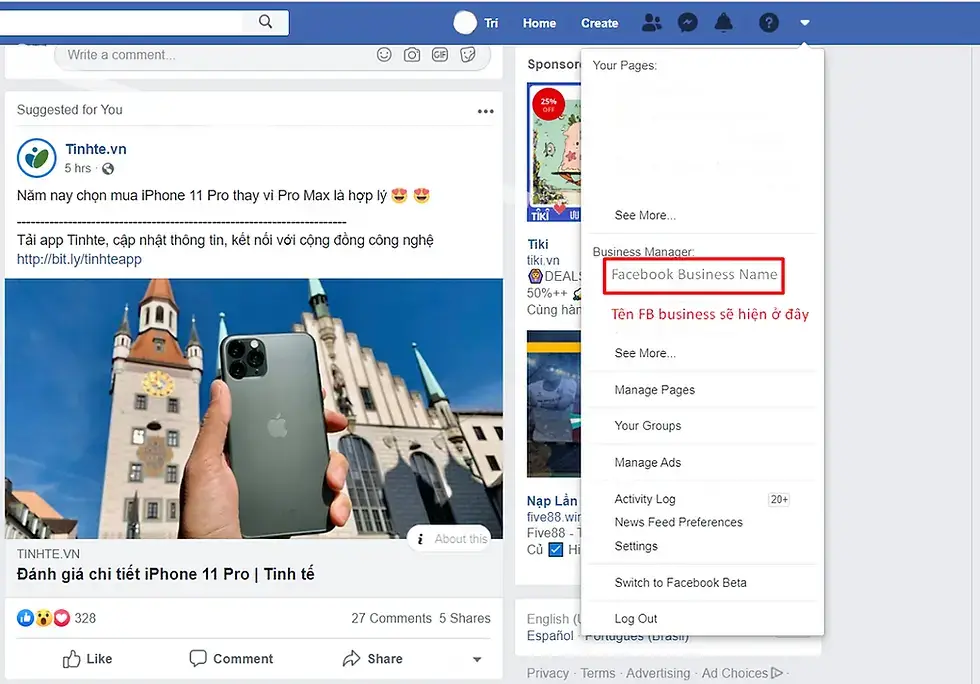View the 5 Shares
This screenshot has height=684, width=980.
[x=464, y=618]
